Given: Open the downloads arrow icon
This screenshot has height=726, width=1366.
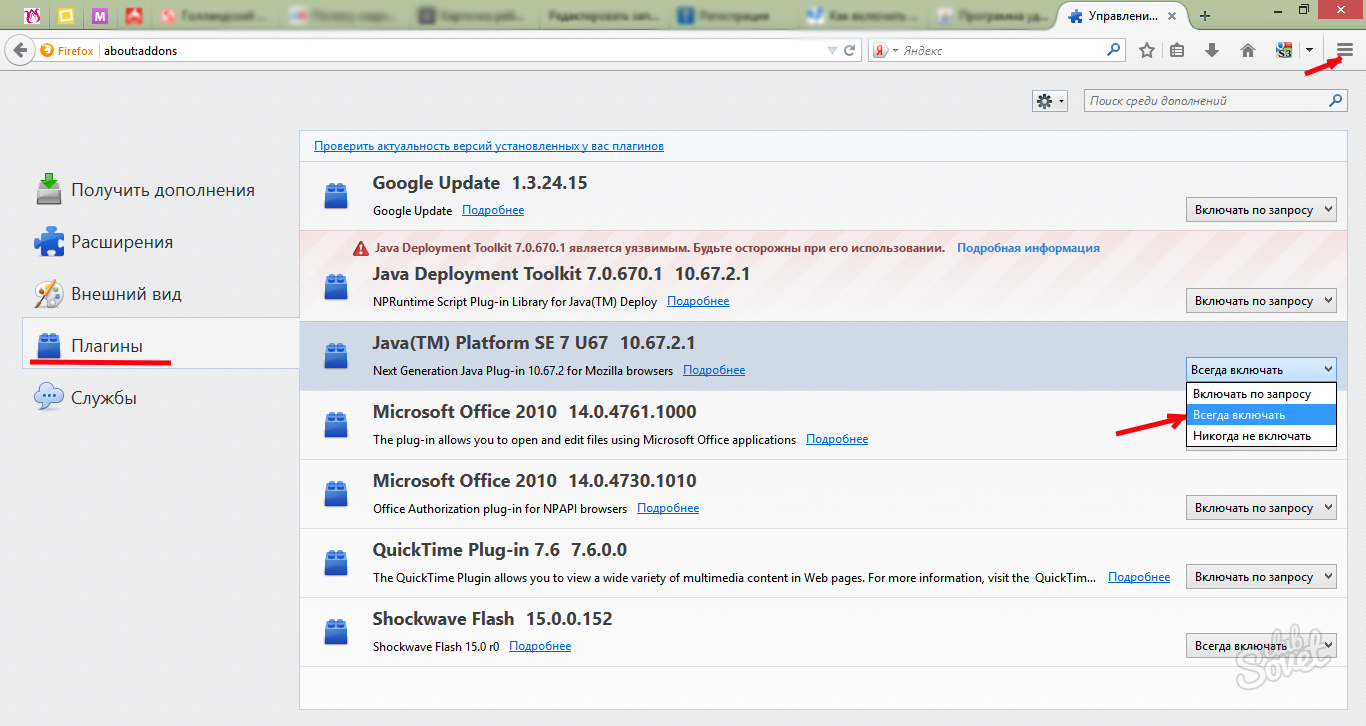Looking at the screenshot, I should click(1212, 50).
